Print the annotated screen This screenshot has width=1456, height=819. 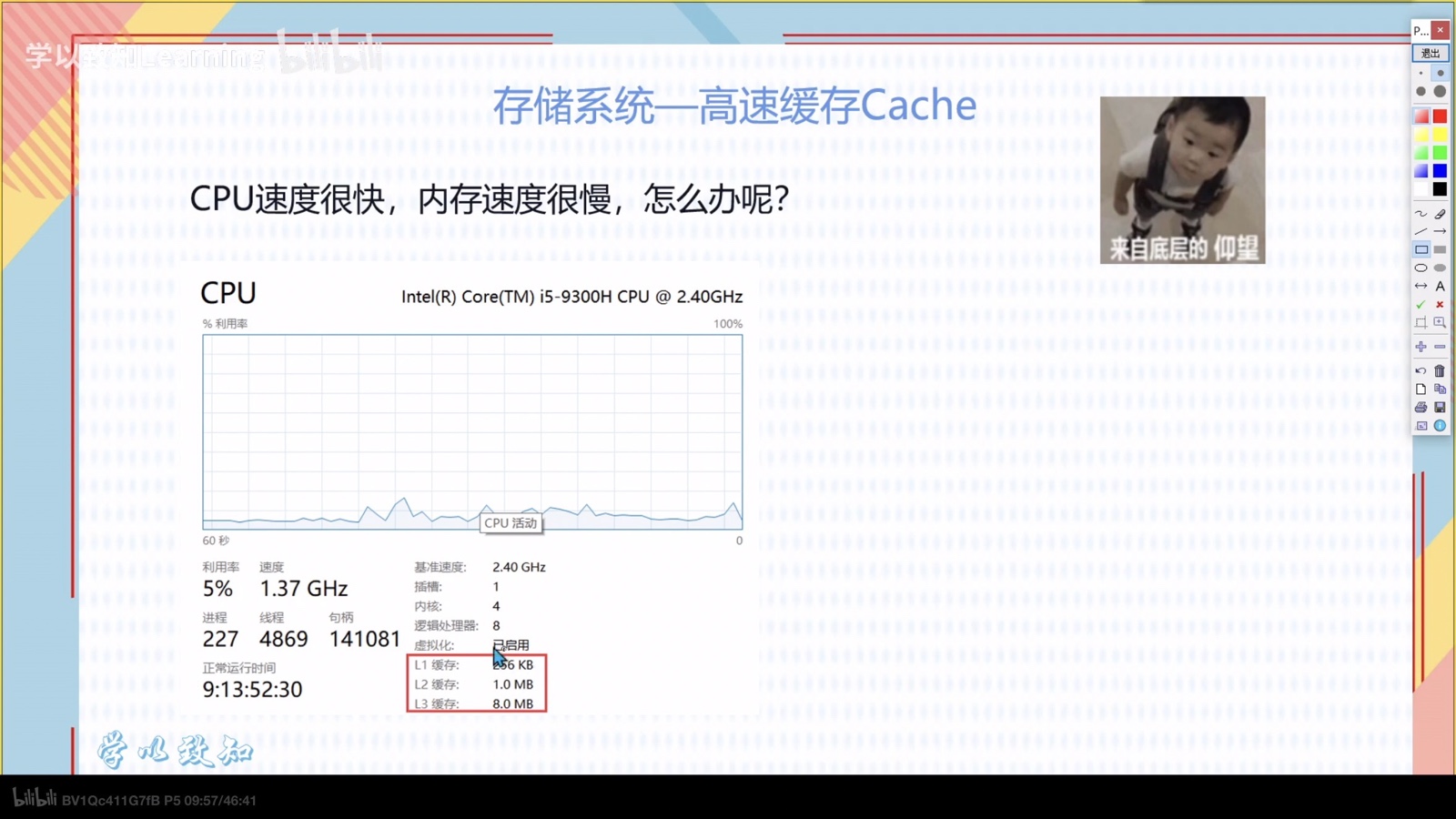1421,408
